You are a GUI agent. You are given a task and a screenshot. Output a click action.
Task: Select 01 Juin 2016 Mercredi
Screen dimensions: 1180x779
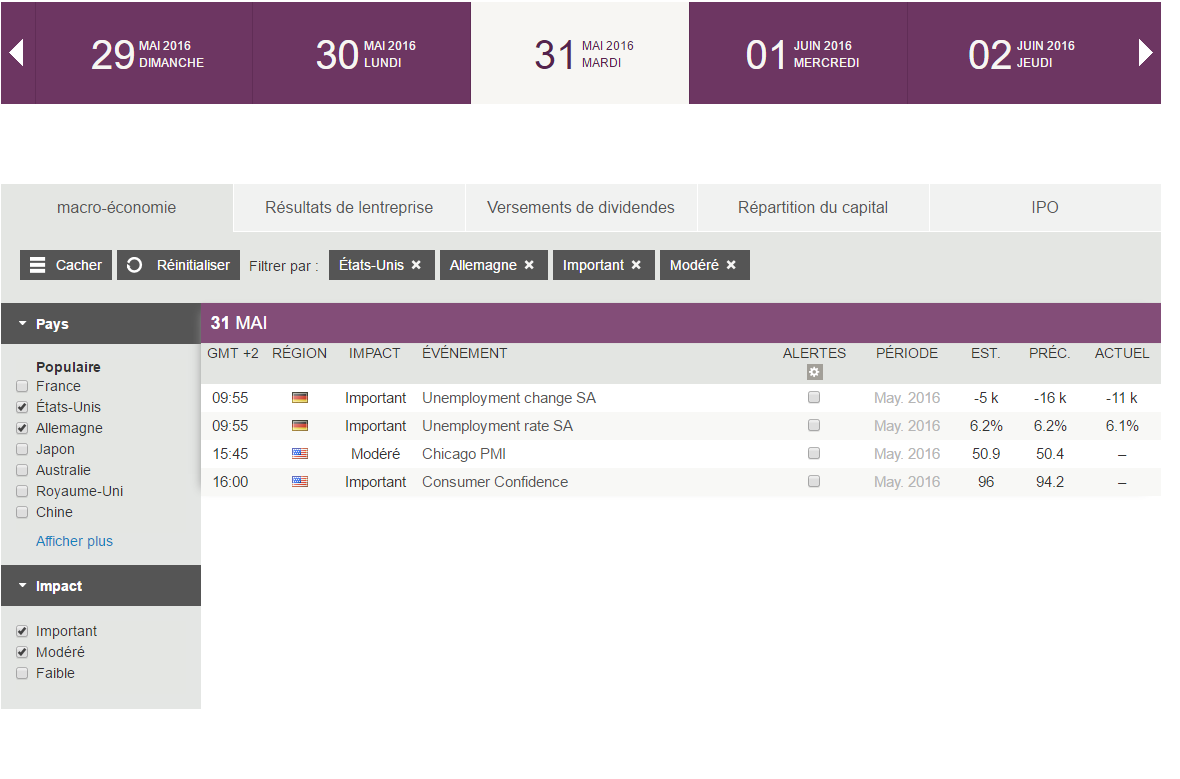(x=798, y=53)
